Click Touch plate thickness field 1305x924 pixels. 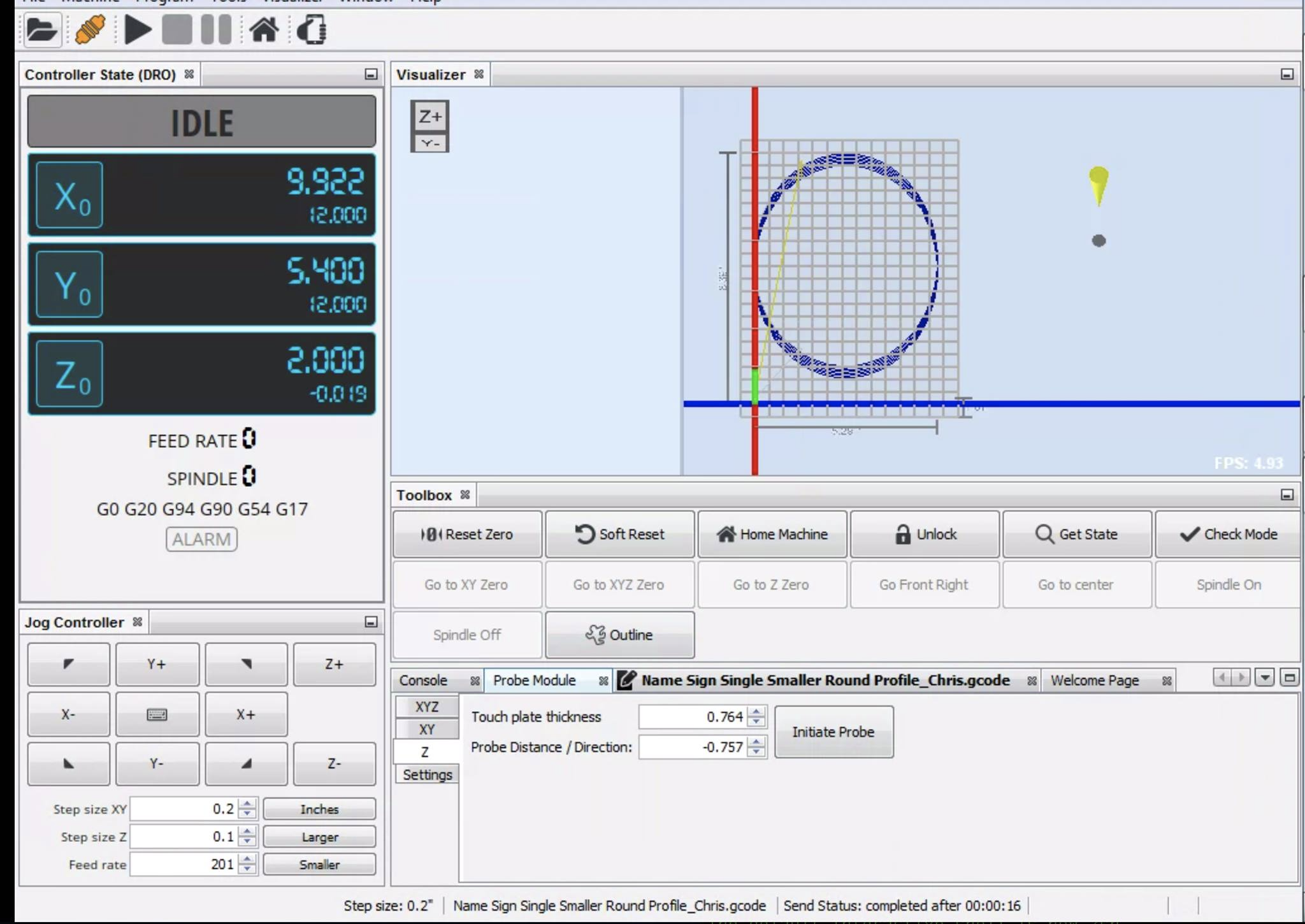click(x=693, y=717)
